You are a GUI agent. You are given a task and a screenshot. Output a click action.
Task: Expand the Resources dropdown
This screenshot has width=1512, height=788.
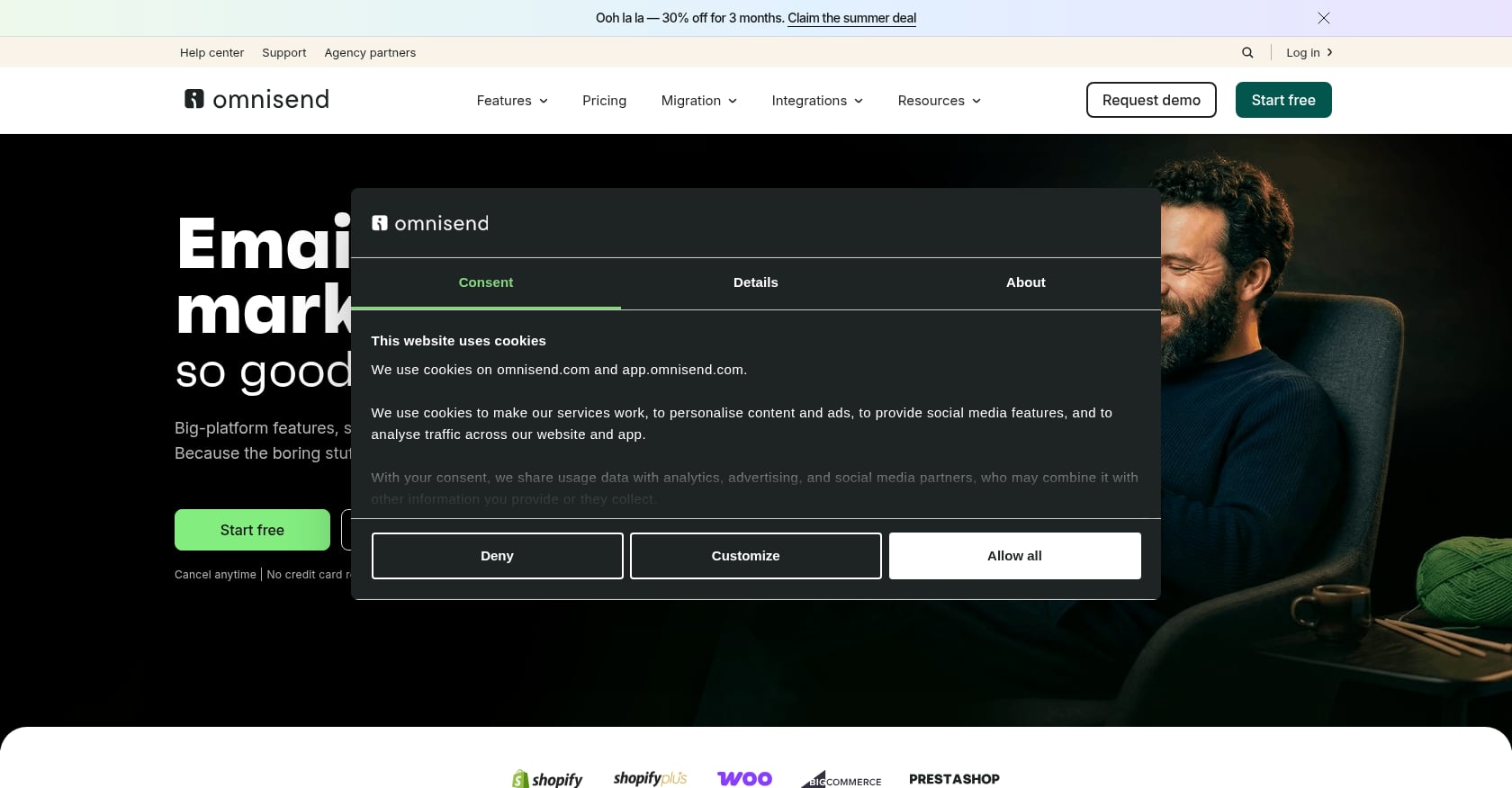939,101
